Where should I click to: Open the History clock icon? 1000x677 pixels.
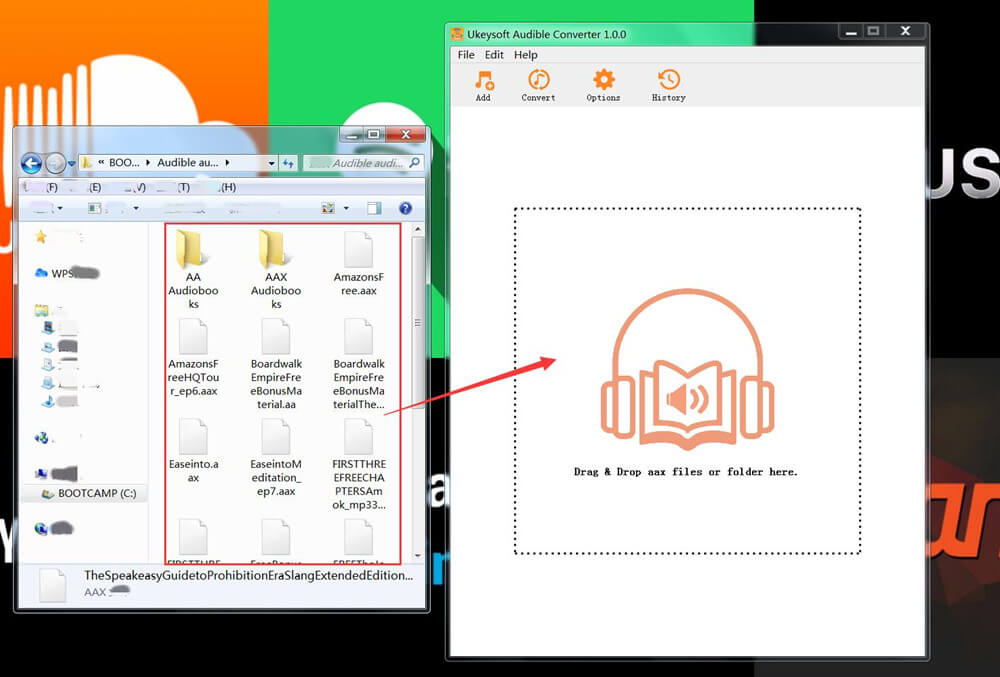pyautogui.click(x=668, y=82)
